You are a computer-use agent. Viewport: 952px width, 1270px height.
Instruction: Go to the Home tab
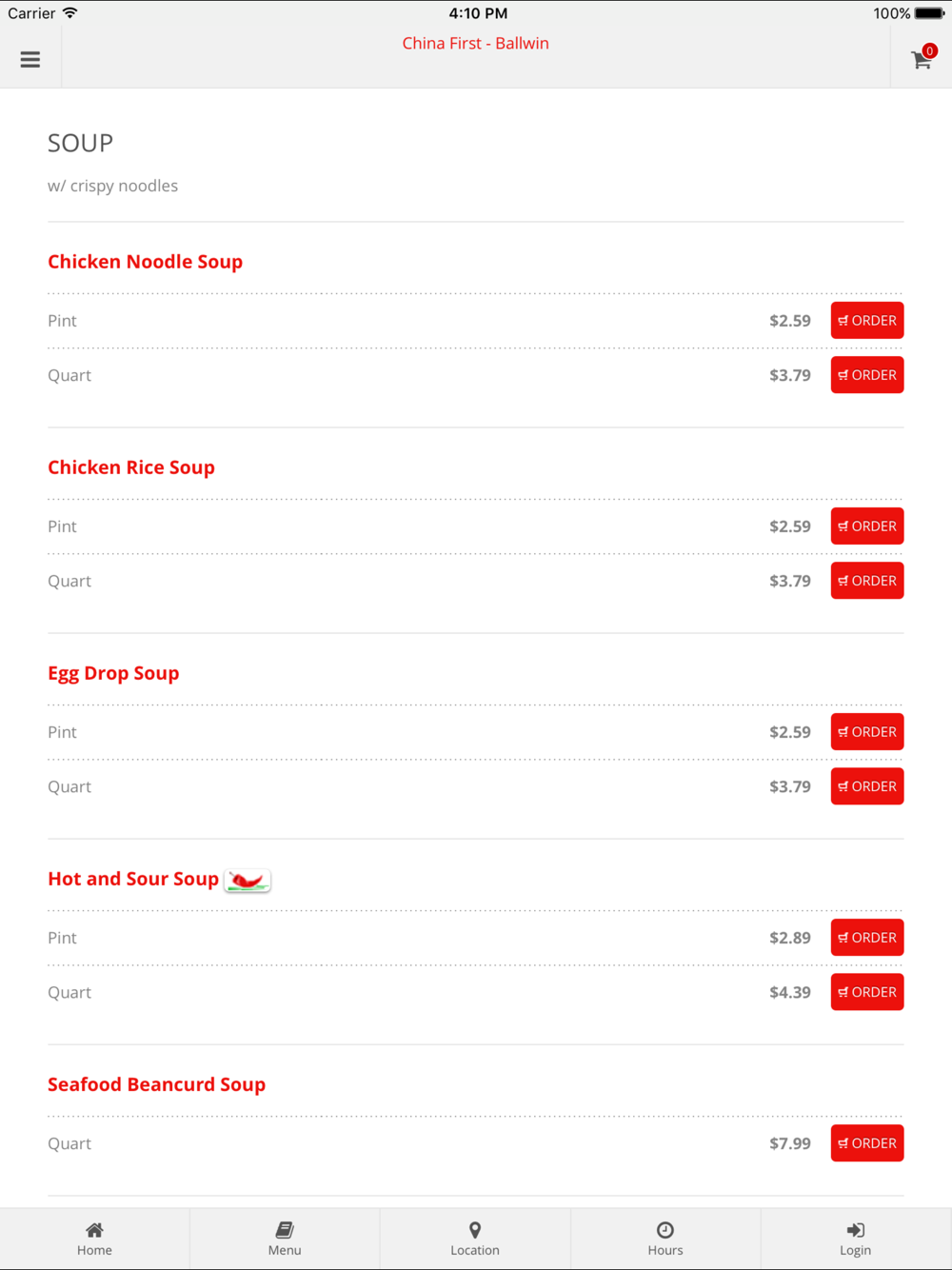pos(94,1239)
